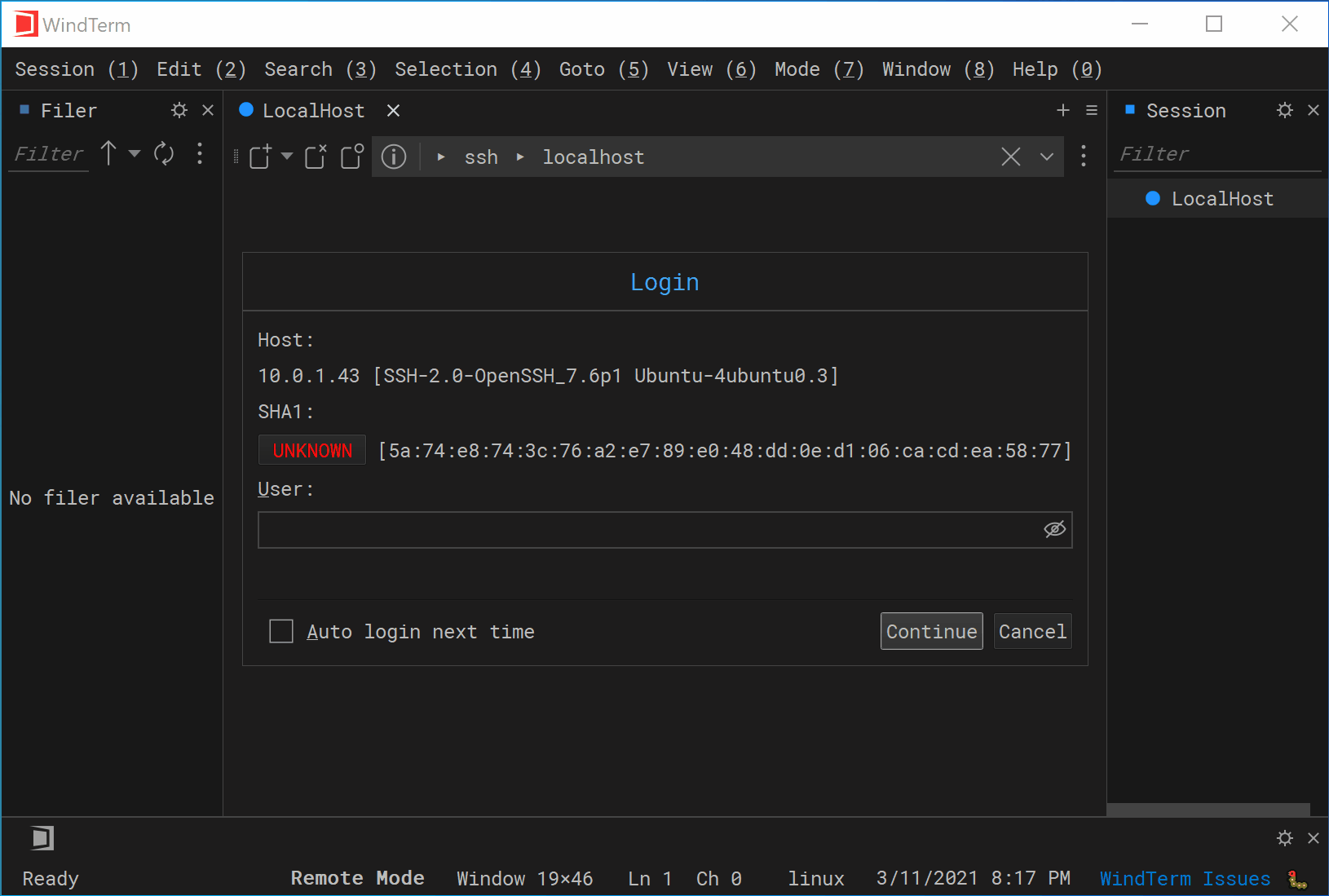Close the LocalHost tab
Screen dimensions: 1329x896
393,111
